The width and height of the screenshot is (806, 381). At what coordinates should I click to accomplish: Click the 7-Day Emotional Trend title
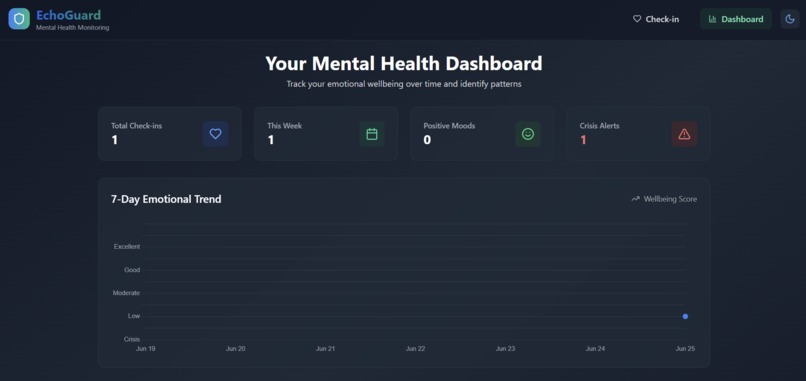coord(166,199)
